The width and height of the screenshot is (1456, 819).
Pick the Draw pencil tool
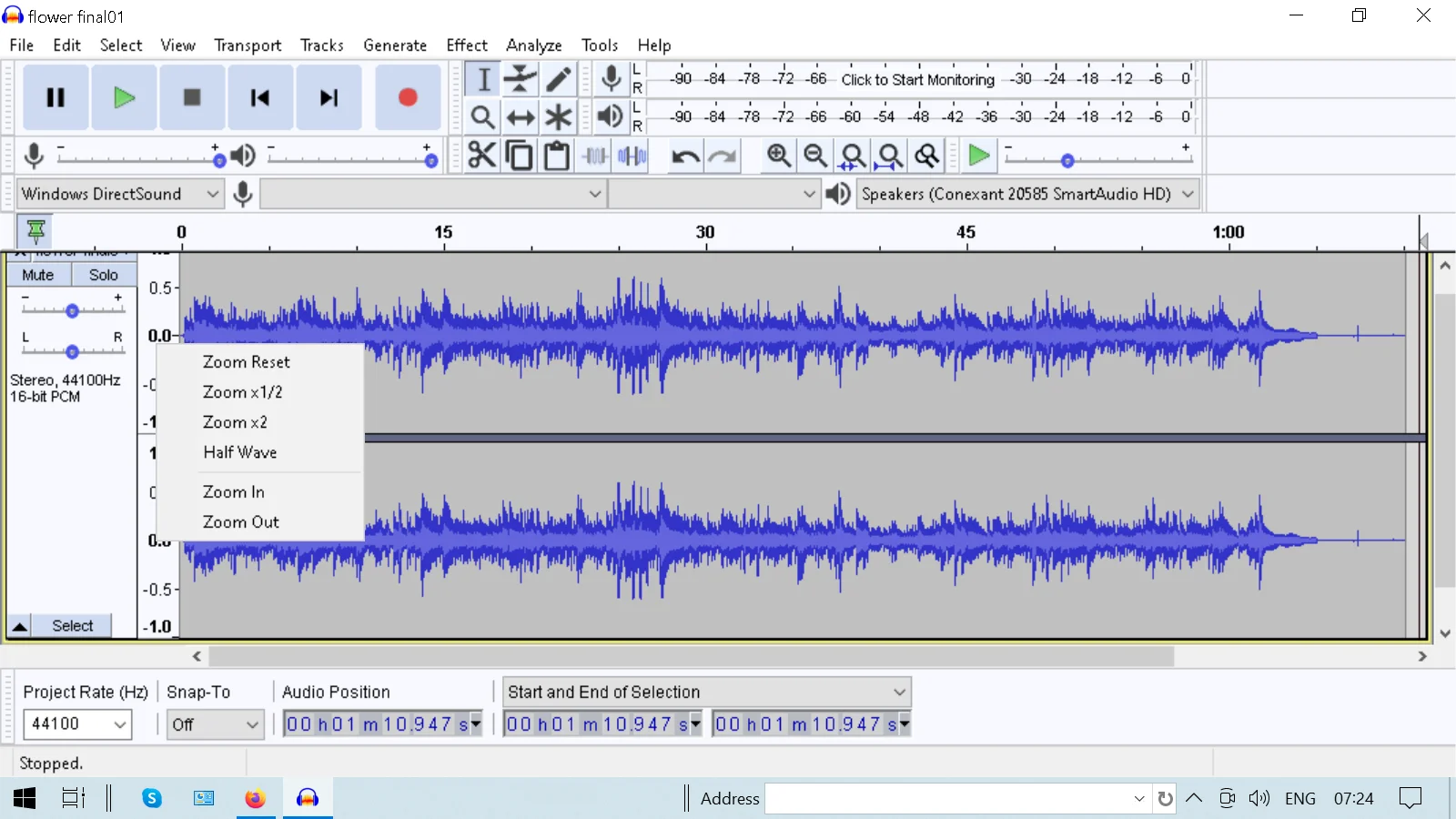coord(559,79)
